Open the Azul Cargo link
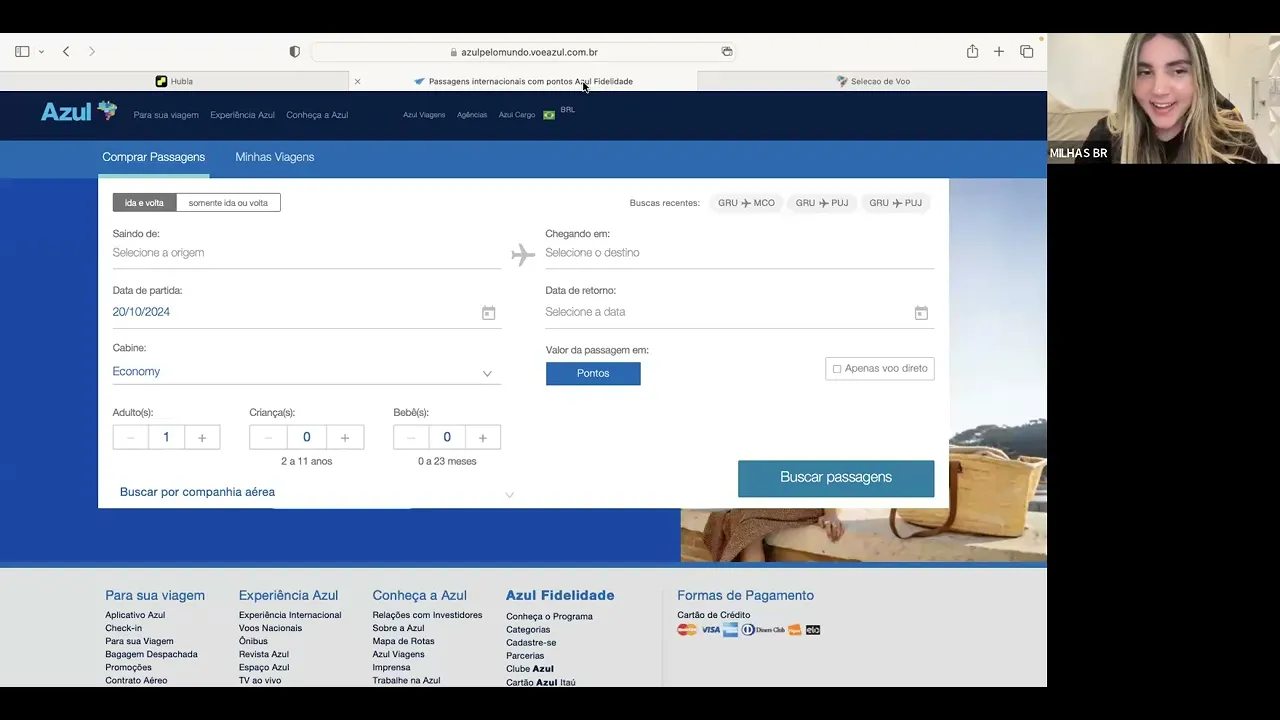The image size is (1280, 720). click(517, 115)
